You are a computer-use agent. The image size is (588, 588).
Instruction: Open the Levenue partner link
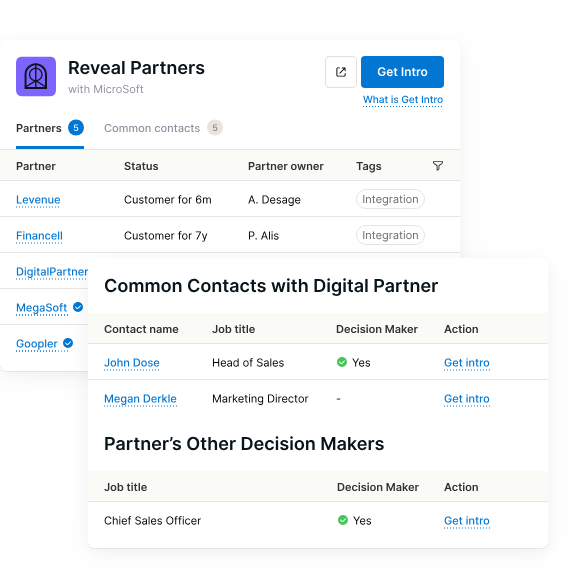(38, 200)
